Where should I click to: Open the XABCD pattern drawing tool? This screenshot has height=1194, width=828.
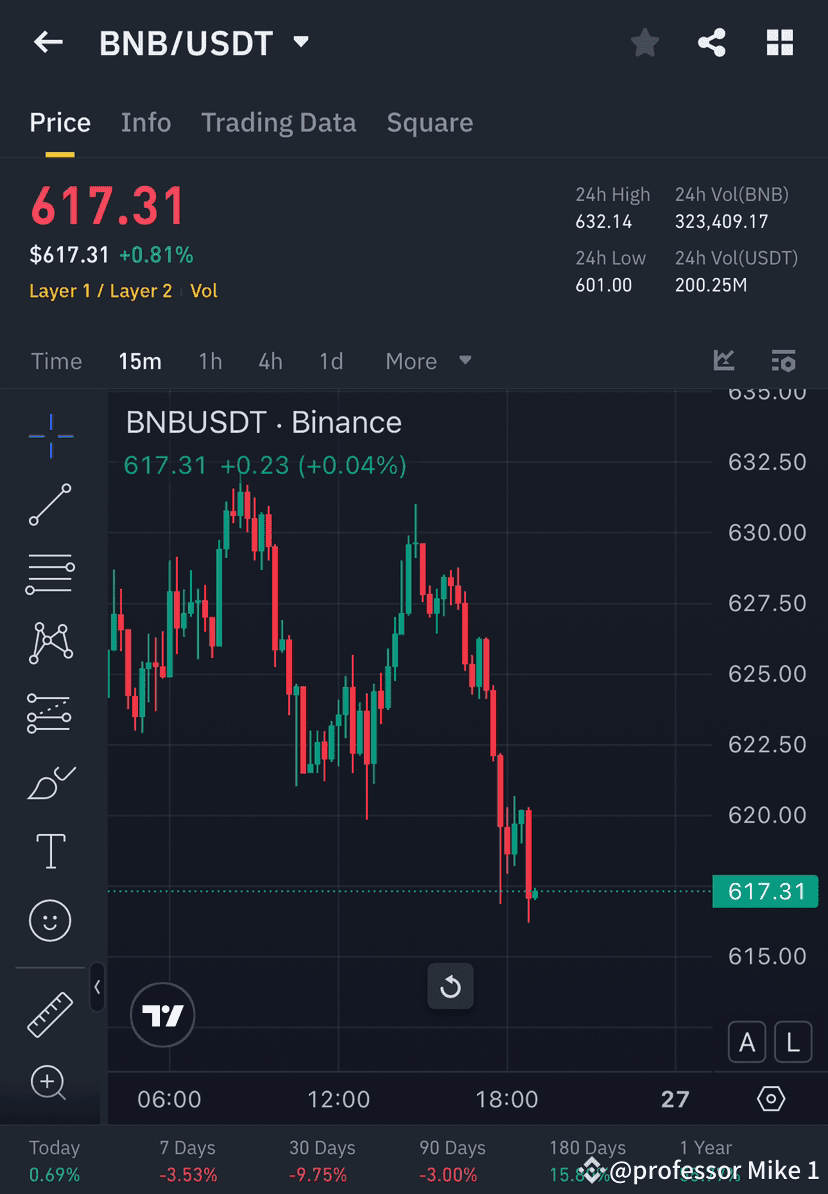click(x=50, y=643)
